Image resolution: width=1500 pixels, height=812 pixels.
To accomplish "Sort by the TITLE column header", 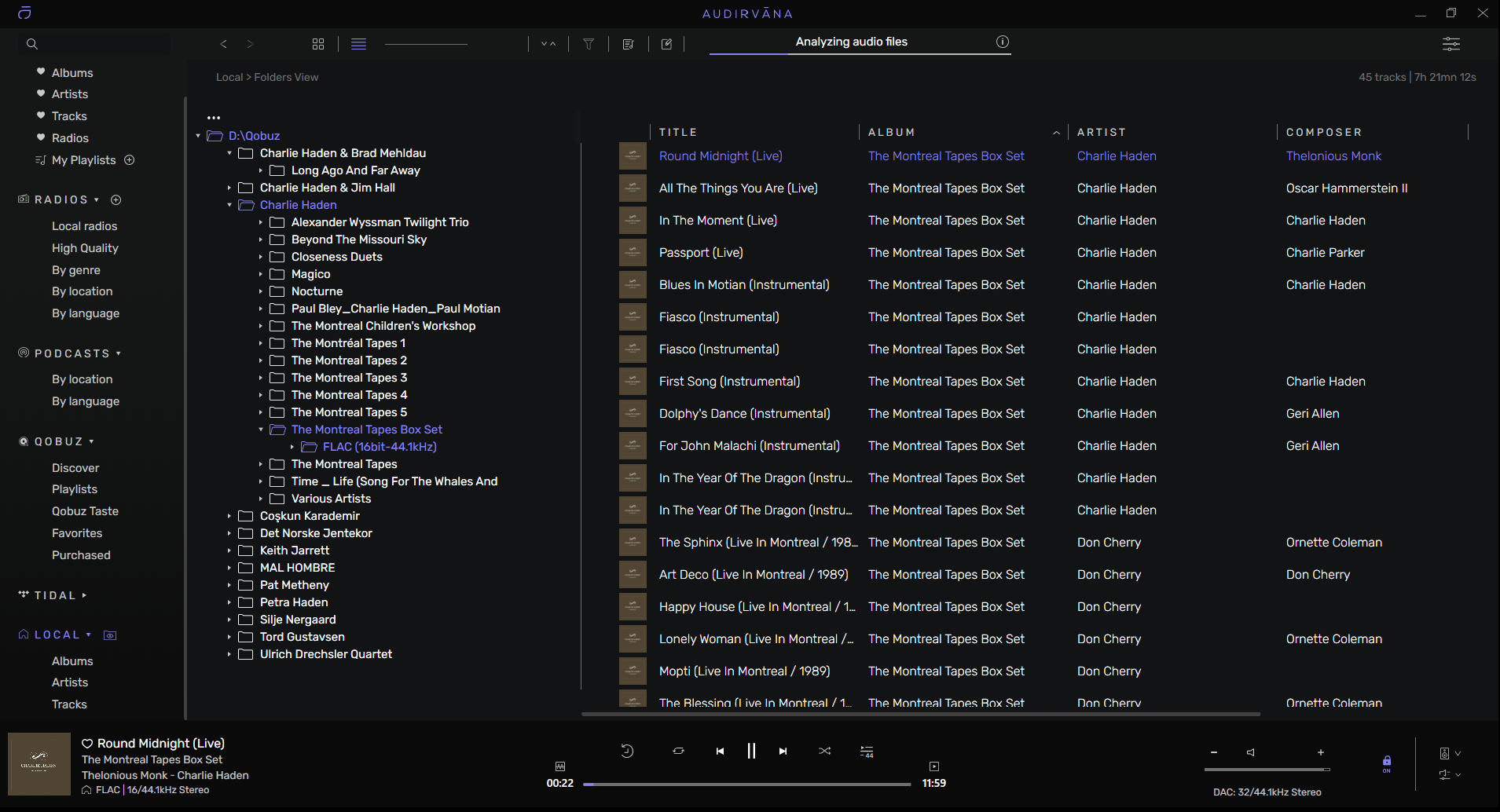I will click(678, 132).
